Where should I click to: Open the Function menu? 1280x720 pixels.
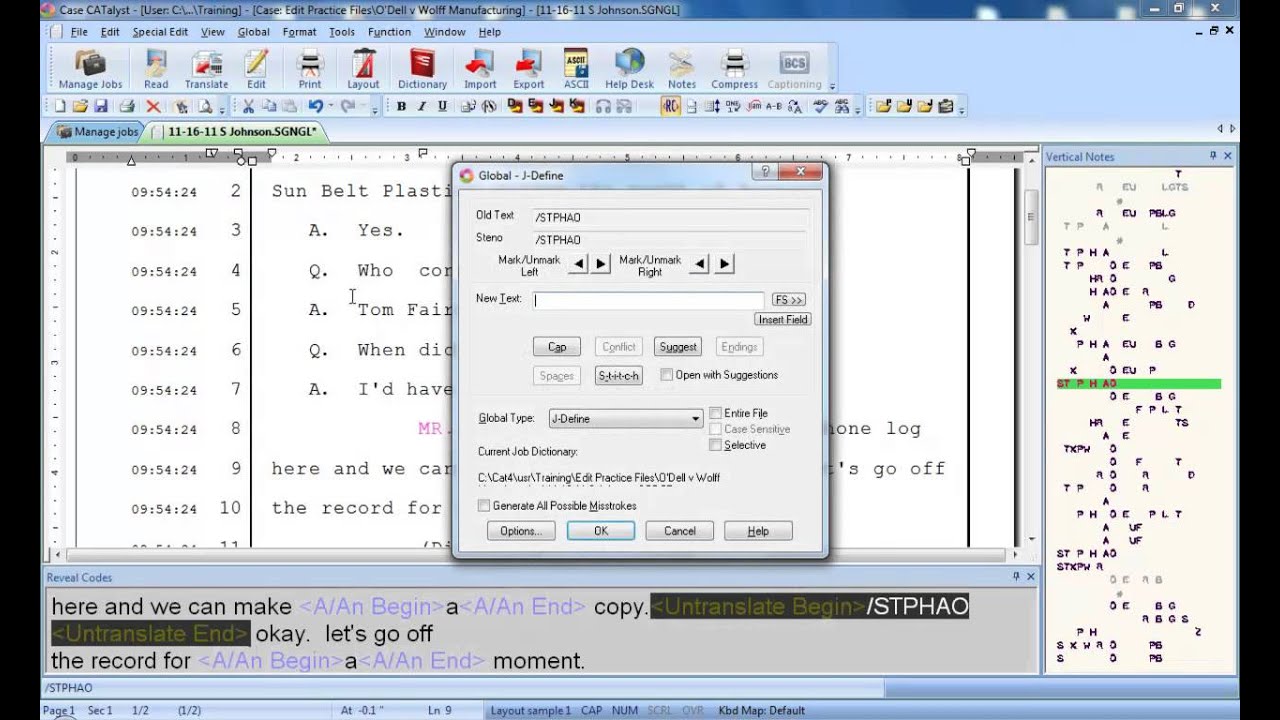click(x=389, y=32)
